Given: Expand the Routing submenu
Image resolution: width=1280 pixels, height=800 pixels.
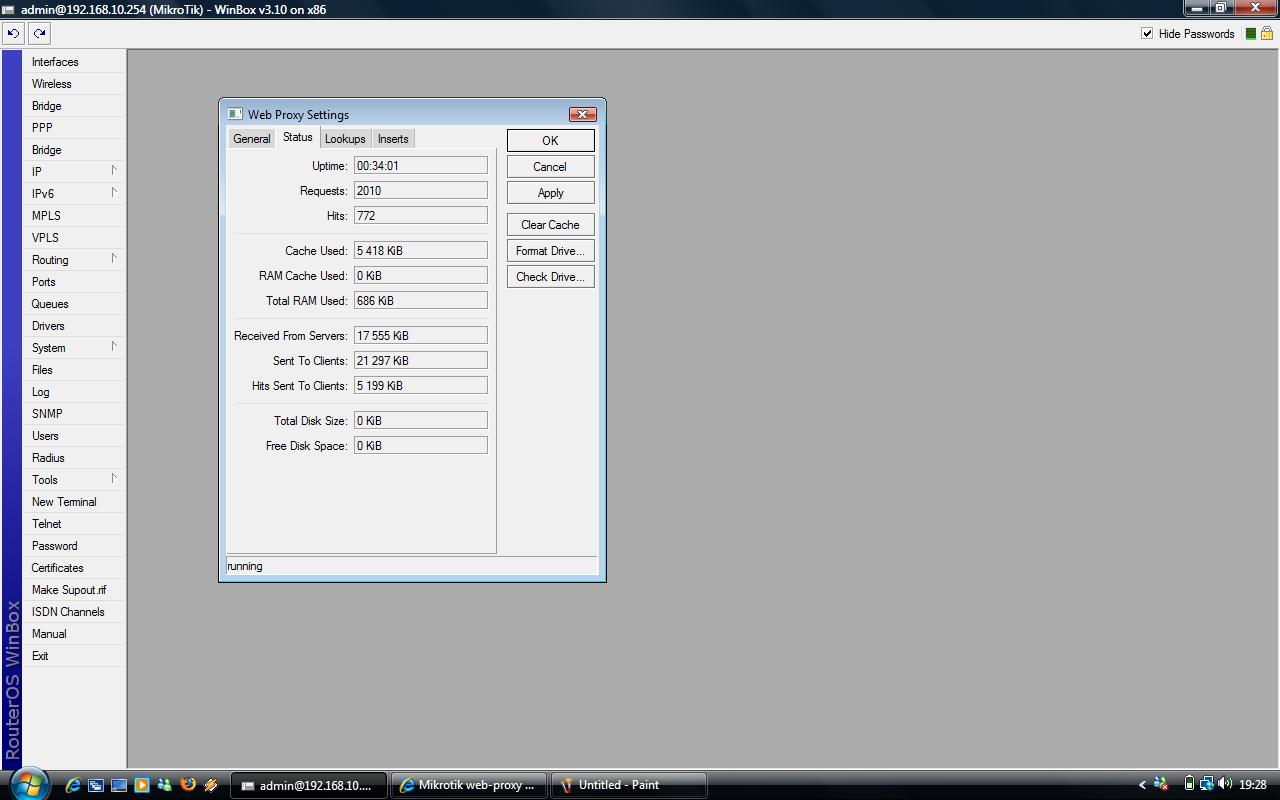Looking at the screenshot, I should tap(74, 260).
